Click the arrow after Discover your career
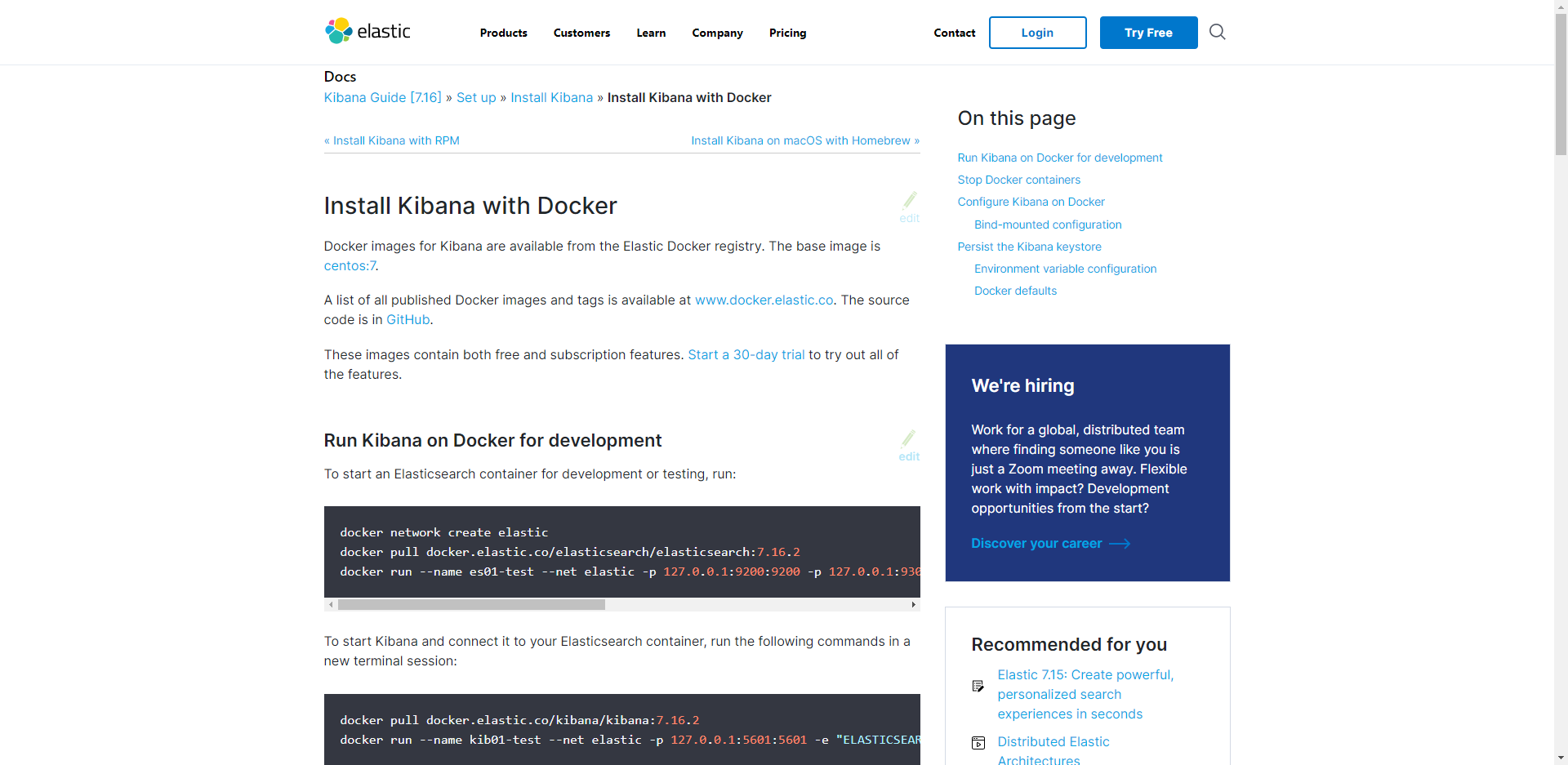 pos(1120,544)
